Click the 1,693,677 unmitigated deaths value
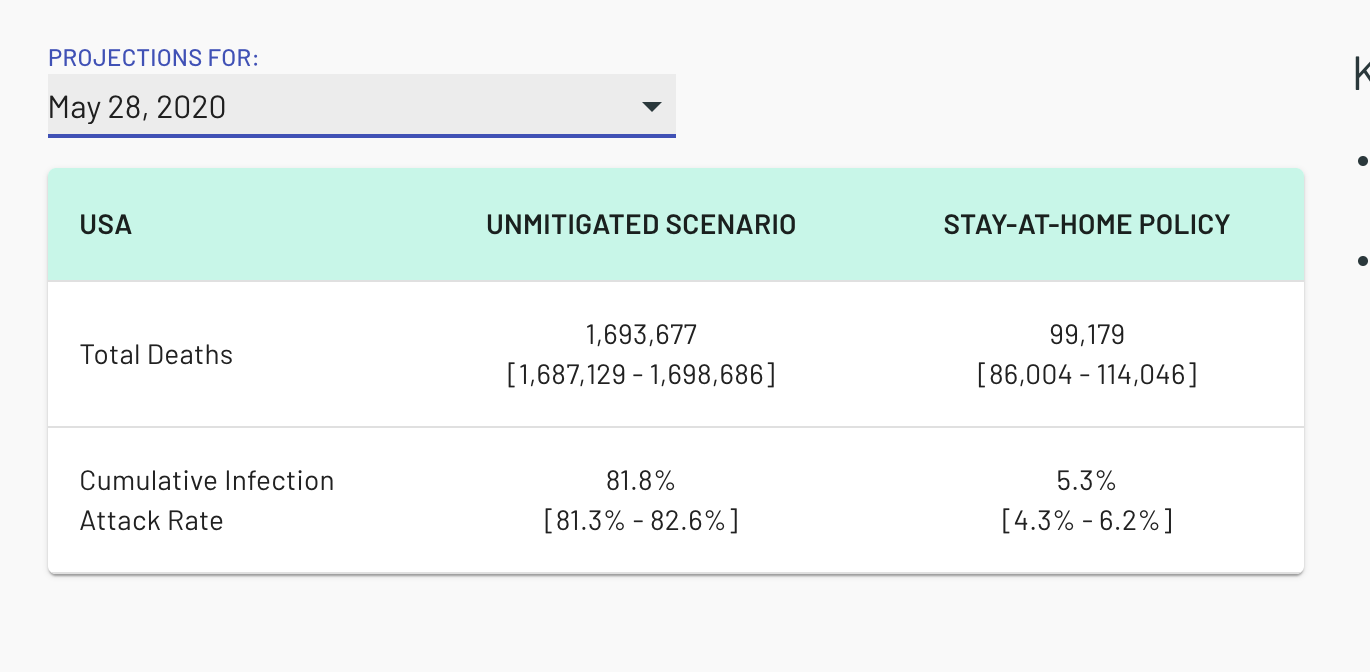This screenshot has height=672, width=1370. pyautogui.click(x=641, y=334)
